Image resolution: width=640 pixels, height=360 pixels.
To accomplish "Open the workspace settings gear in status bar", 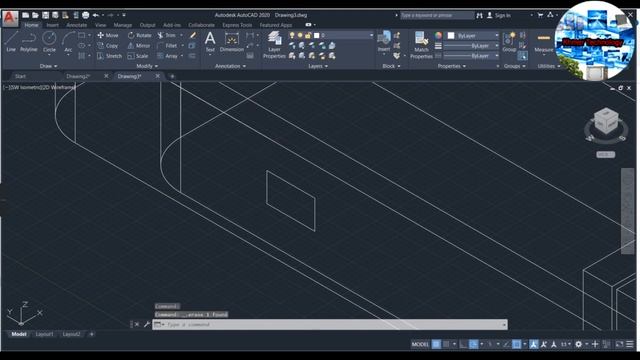I will (x=578, y=344).
